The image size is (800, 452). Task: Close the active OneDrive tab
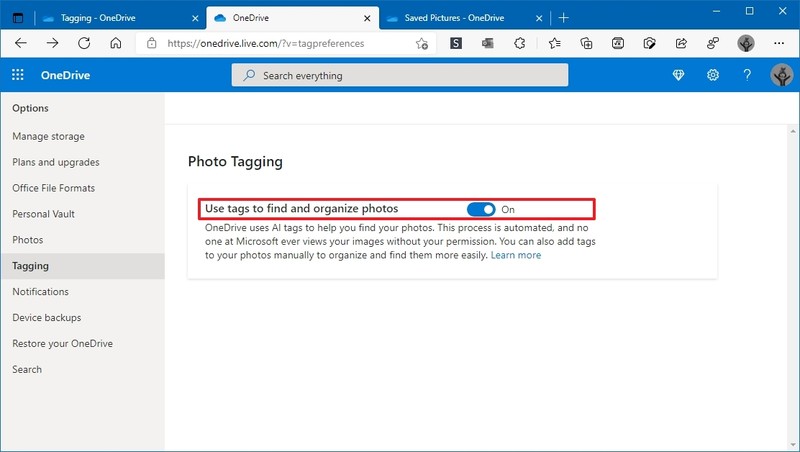tap(367, 18)
